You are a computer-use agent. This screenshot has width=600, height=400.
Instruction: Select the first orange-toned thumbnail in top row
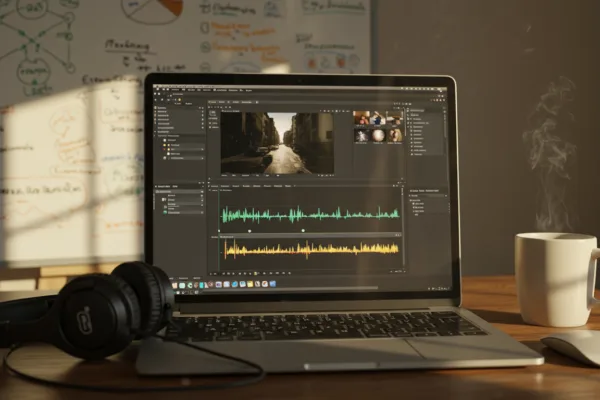click(x=361, y=118)
